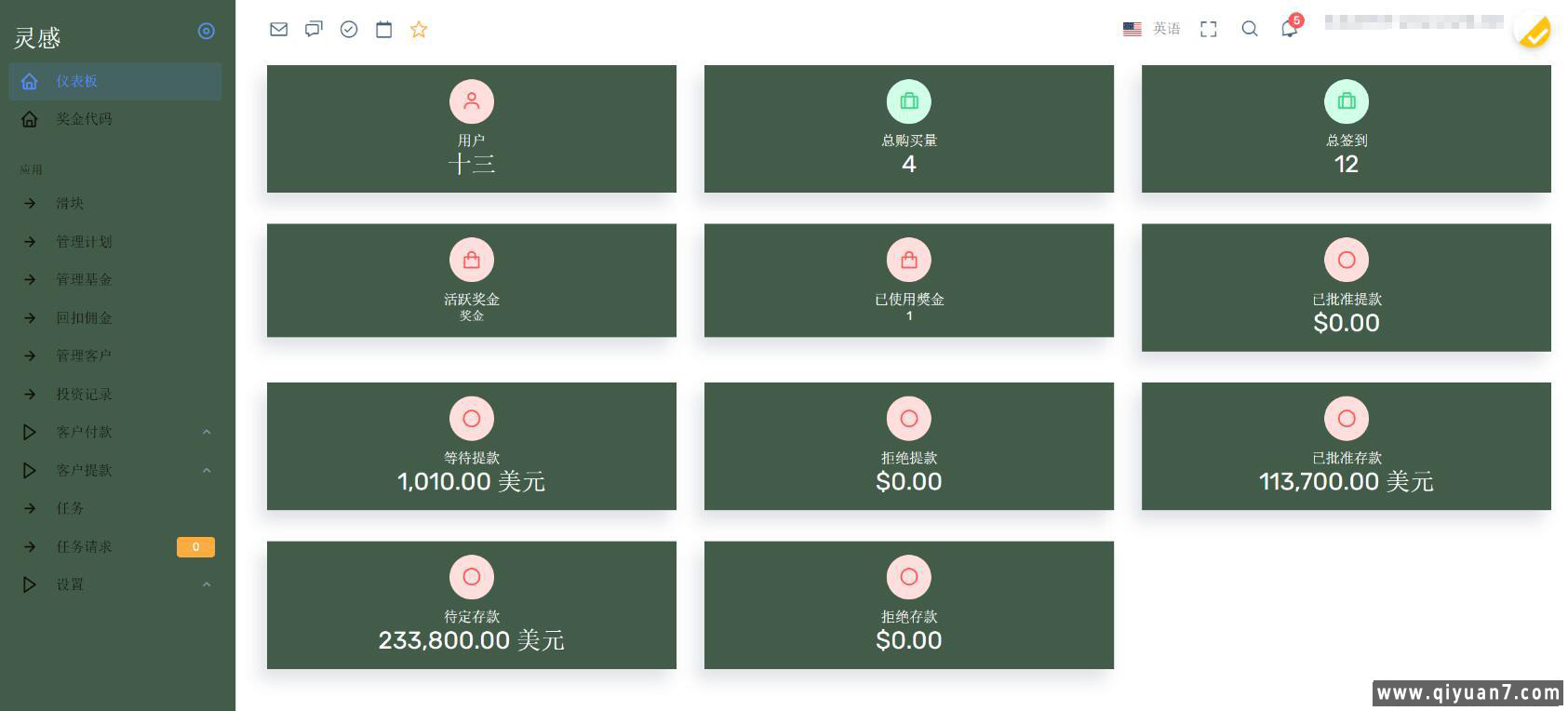1568x711 pixels.
Task: Open the calendar icon in toolbar
Action: pyautogui.click(x=383, y=29)
